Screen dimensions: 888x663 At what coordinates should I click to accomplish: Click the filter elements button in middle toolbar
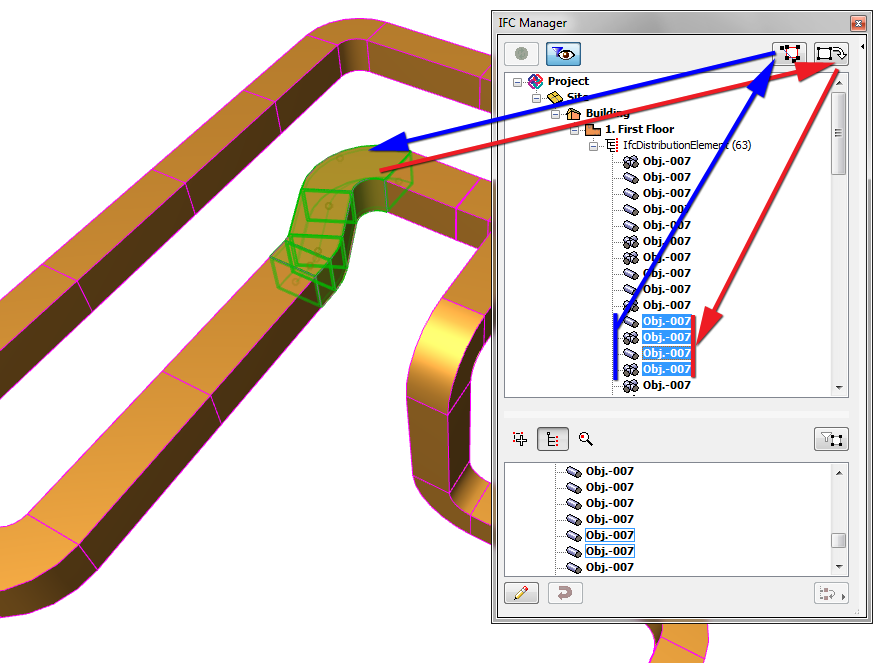[x=831, y=439]
